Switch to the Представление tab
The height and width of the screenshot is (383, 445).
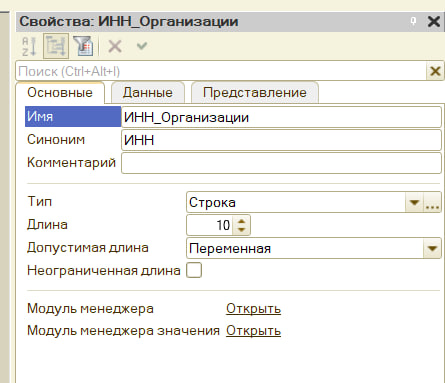pyautogui.click(x=255, y=93)
